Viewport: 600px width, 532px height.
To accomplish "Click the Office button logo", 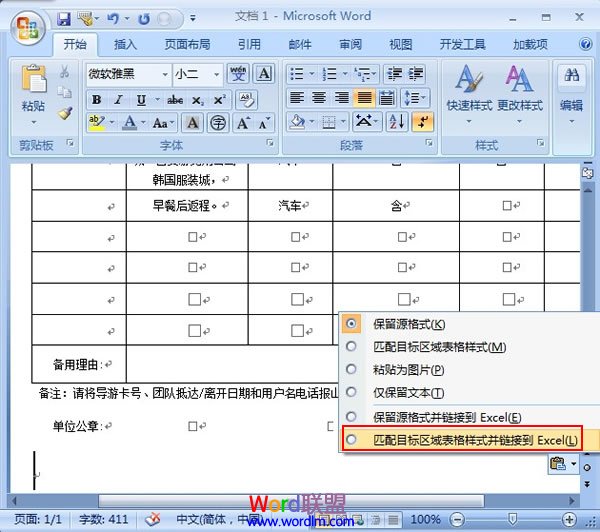I will click(28, 28).
